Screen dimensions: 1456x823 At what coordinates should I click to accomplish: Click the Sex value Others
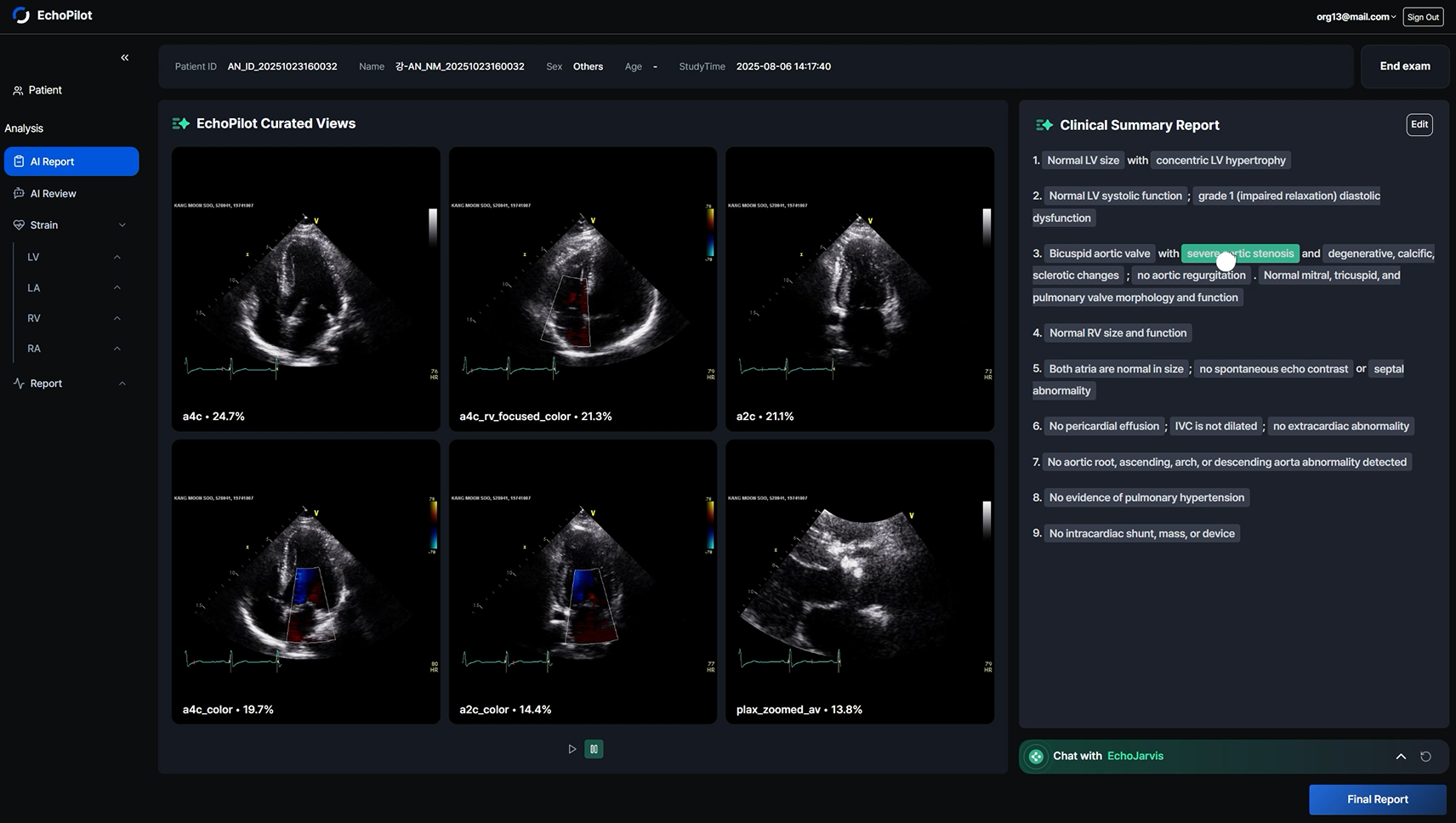(588, 66)
